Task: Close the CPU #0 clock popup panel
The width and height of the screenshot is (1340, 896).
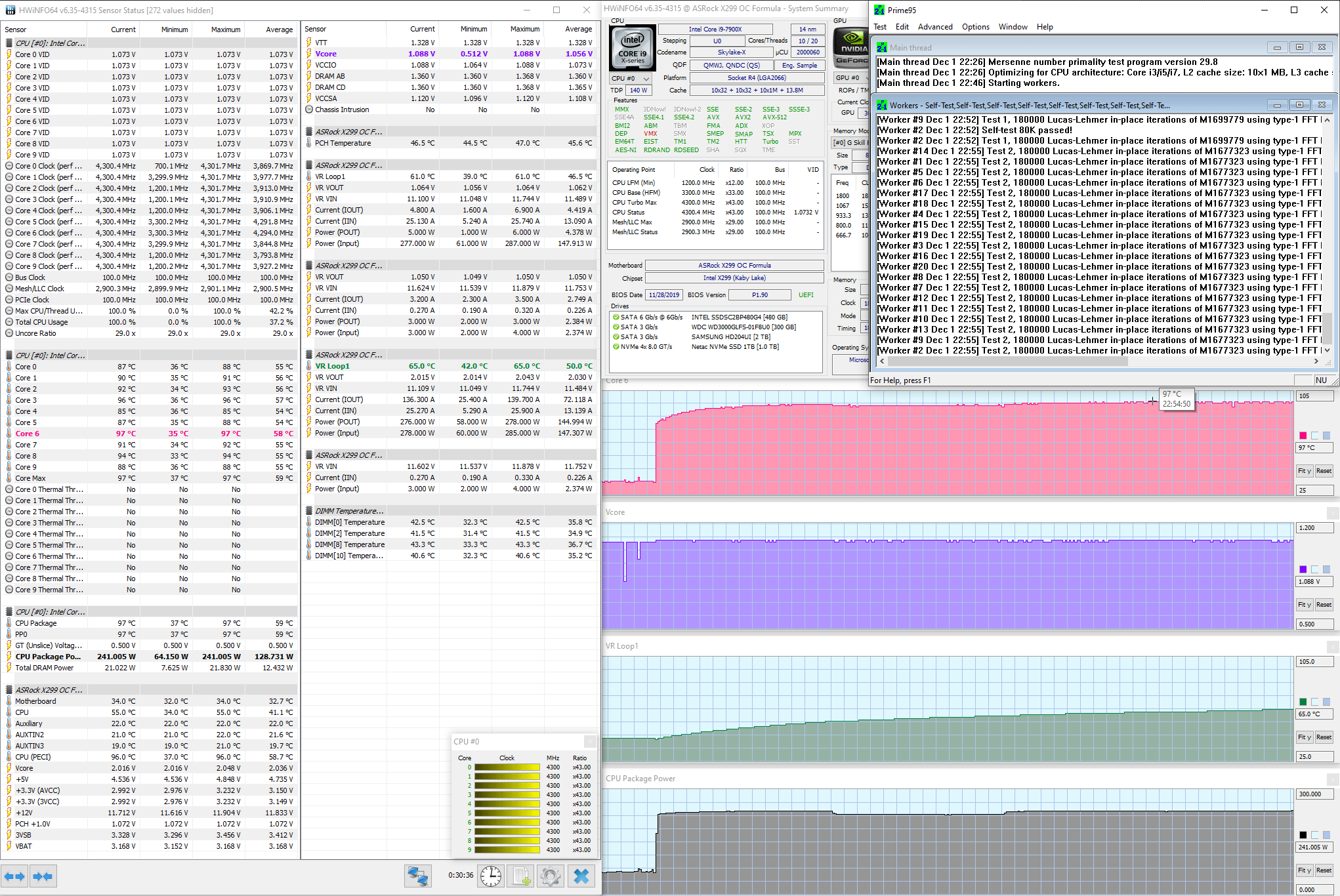Action: pos(589,741)
